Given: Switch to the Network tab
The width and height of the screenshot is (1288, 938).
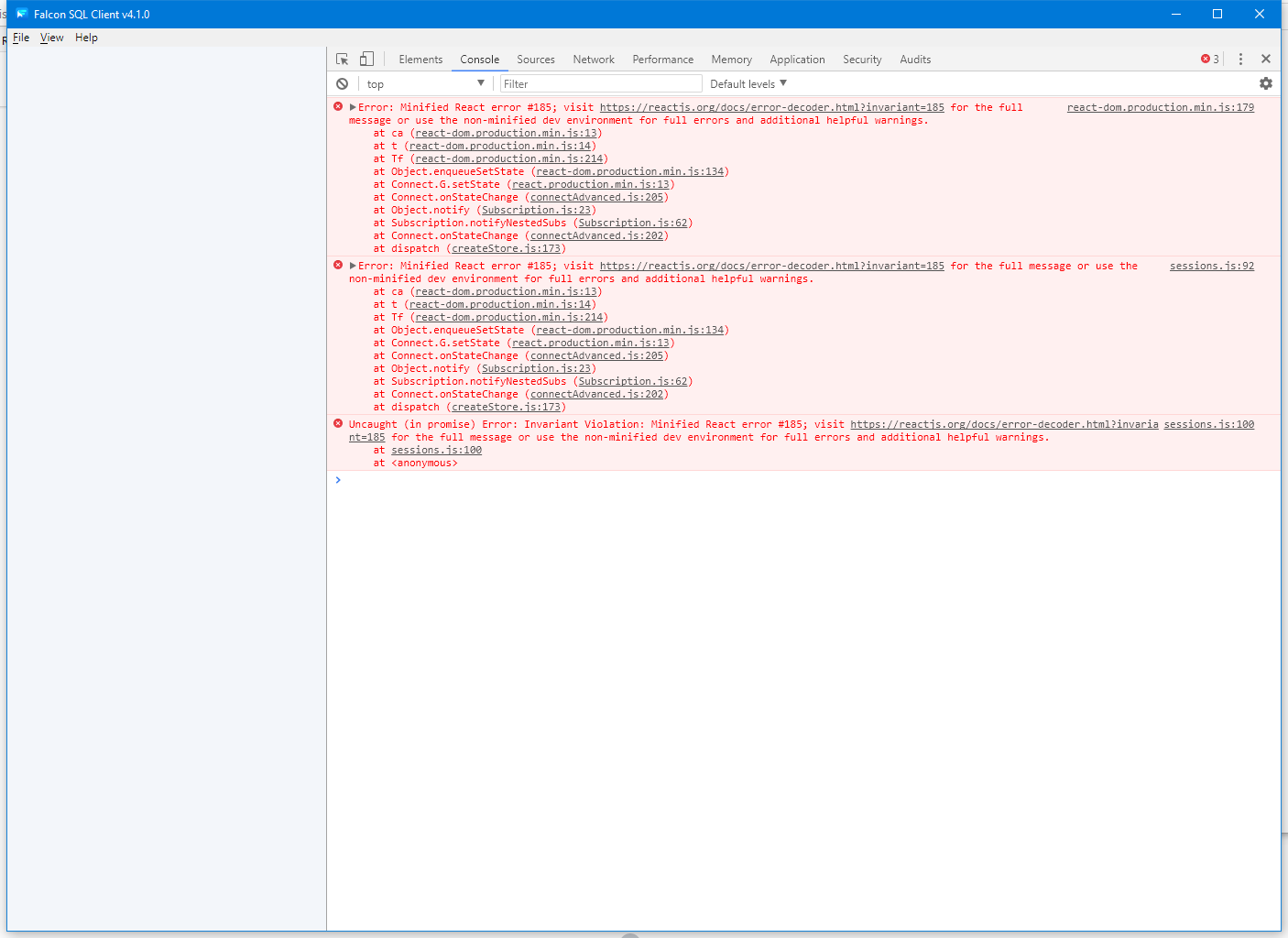Looking at the screenshot, I should (593, 59).
